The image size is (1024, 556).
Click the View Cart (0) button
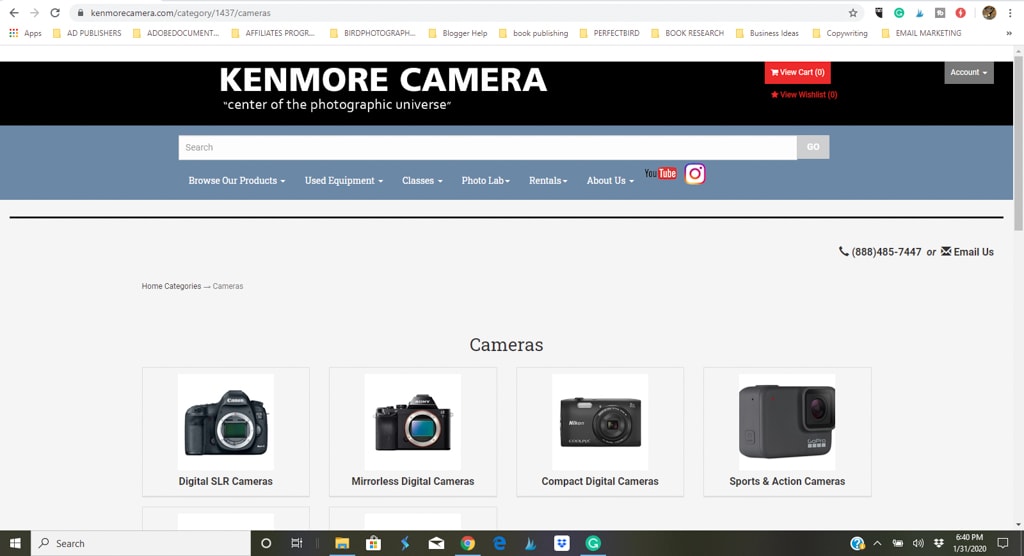[797, 73]
